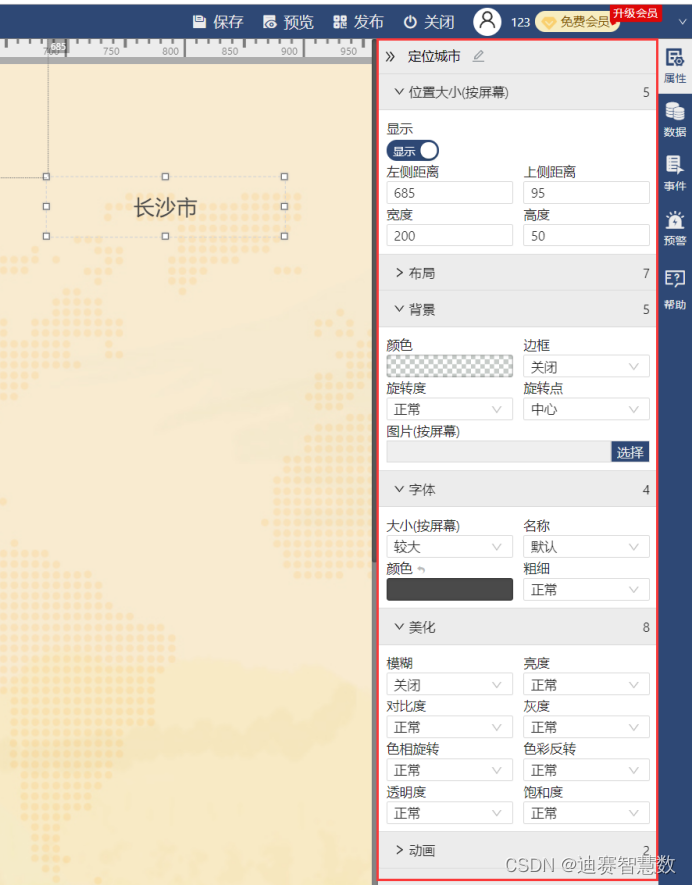Switch to the 事件 events tab
The height and width of the screenshot is (885, 692).
(x=675, y=174)
